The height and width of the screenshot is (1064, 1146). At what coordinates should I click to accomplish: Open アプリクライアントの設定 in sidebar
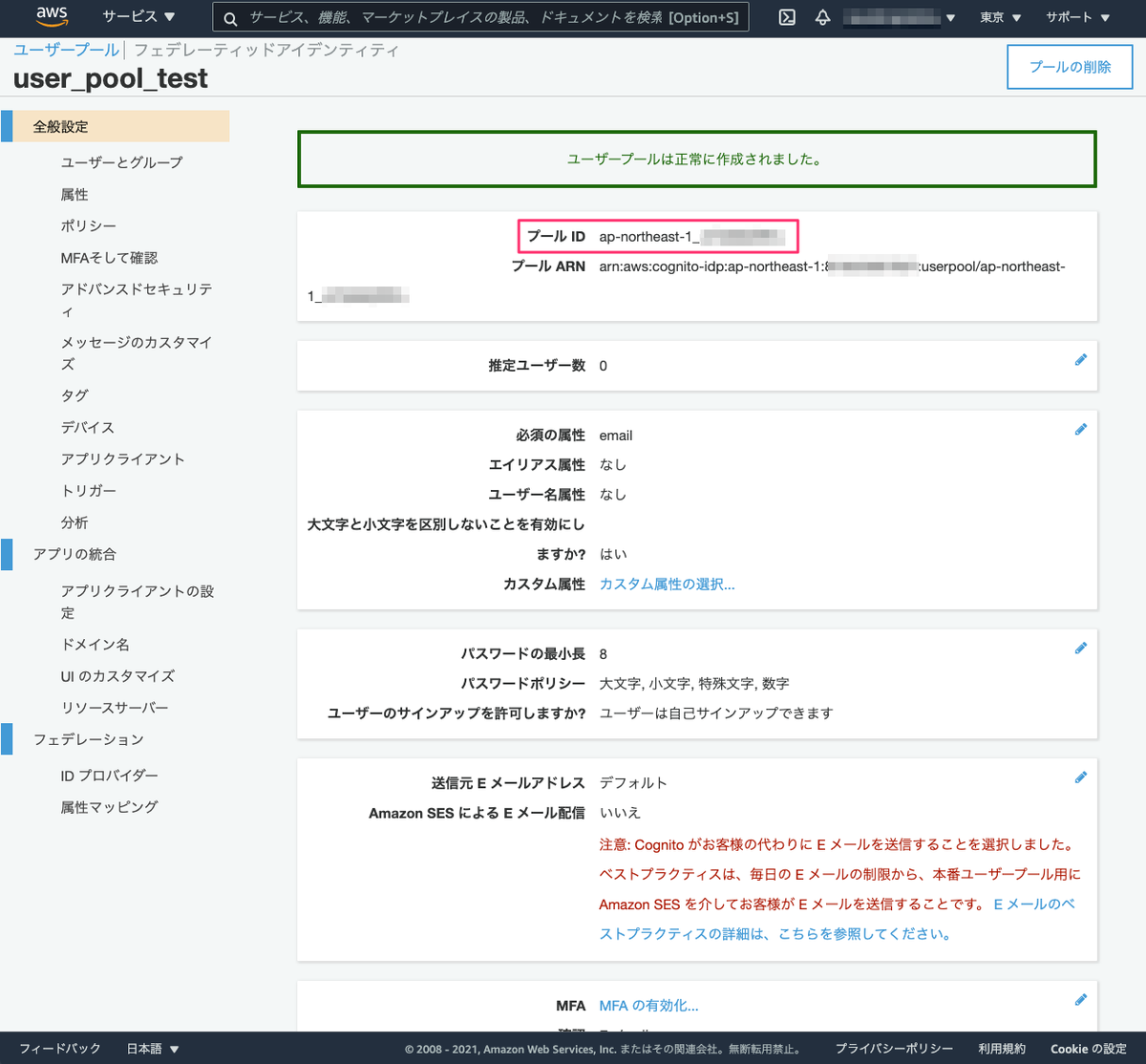coord(138,602)
